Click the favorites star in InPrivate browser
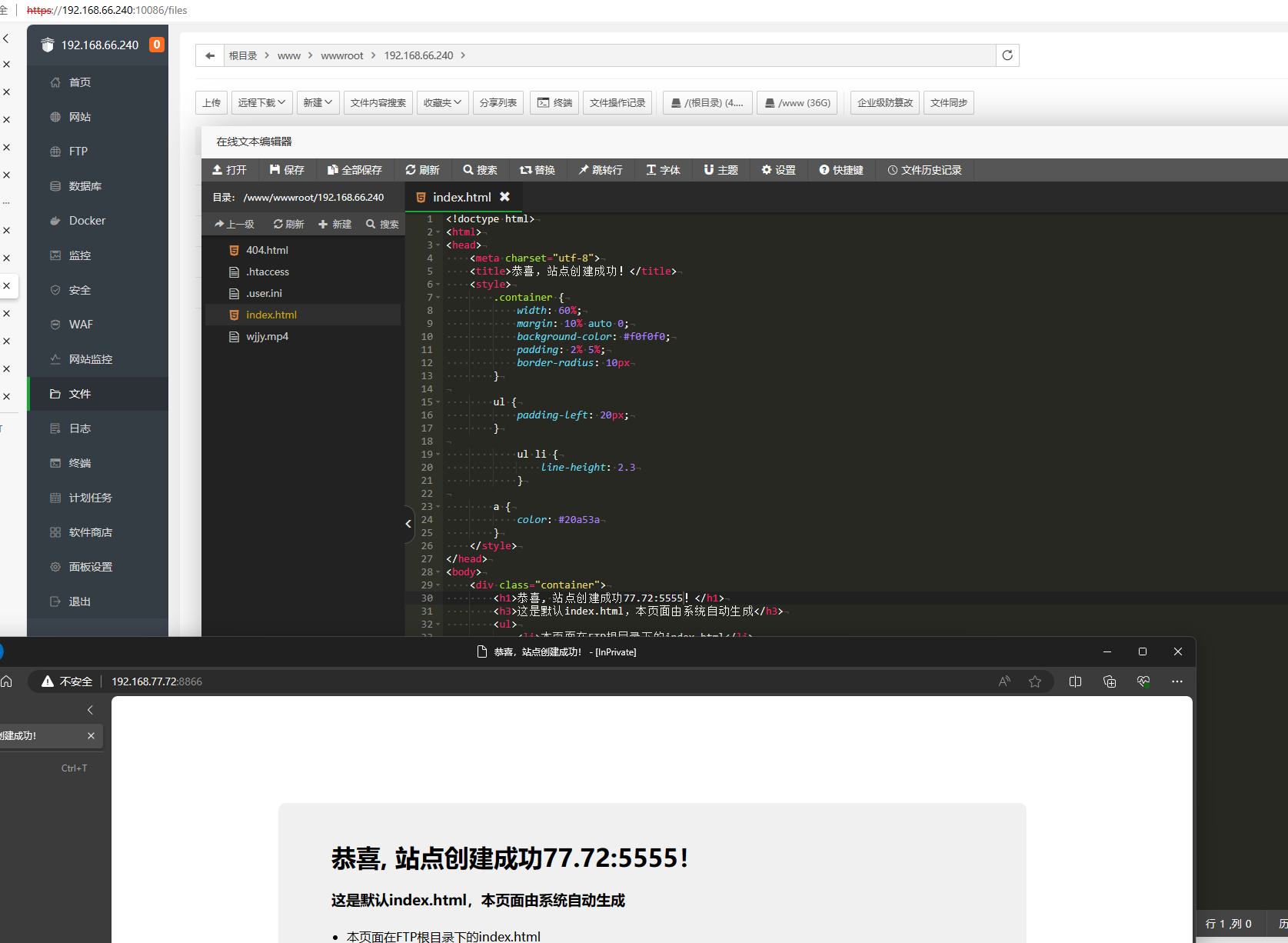This screenshot has height=943, width=1288. pos(1035,681)
